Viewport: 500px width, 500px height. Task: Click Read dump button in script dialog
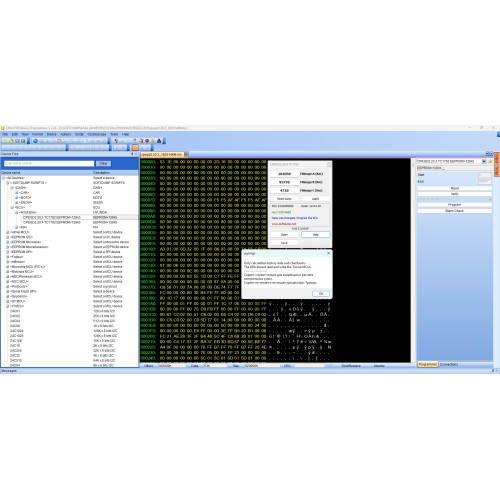tap(284, 199)
